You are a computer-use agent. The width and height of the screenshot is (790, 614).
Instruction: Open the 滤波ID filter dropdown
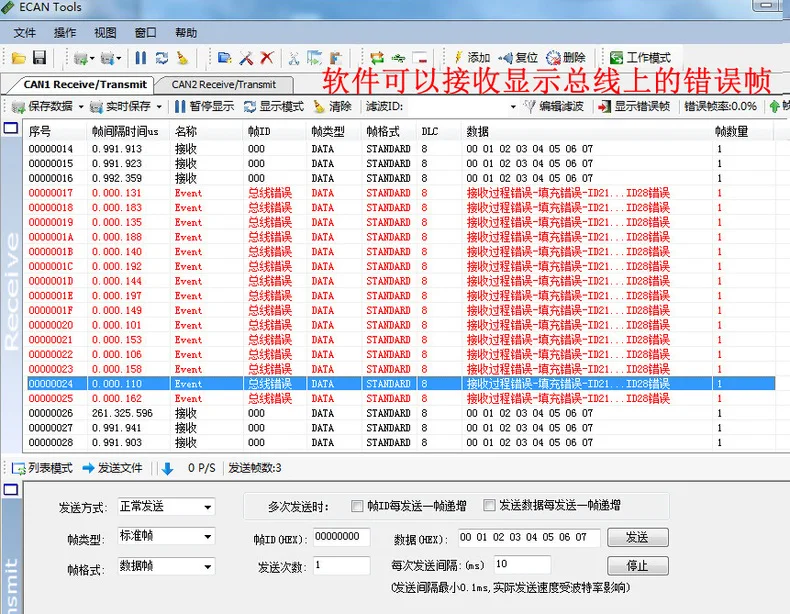[x=513, y=107]
